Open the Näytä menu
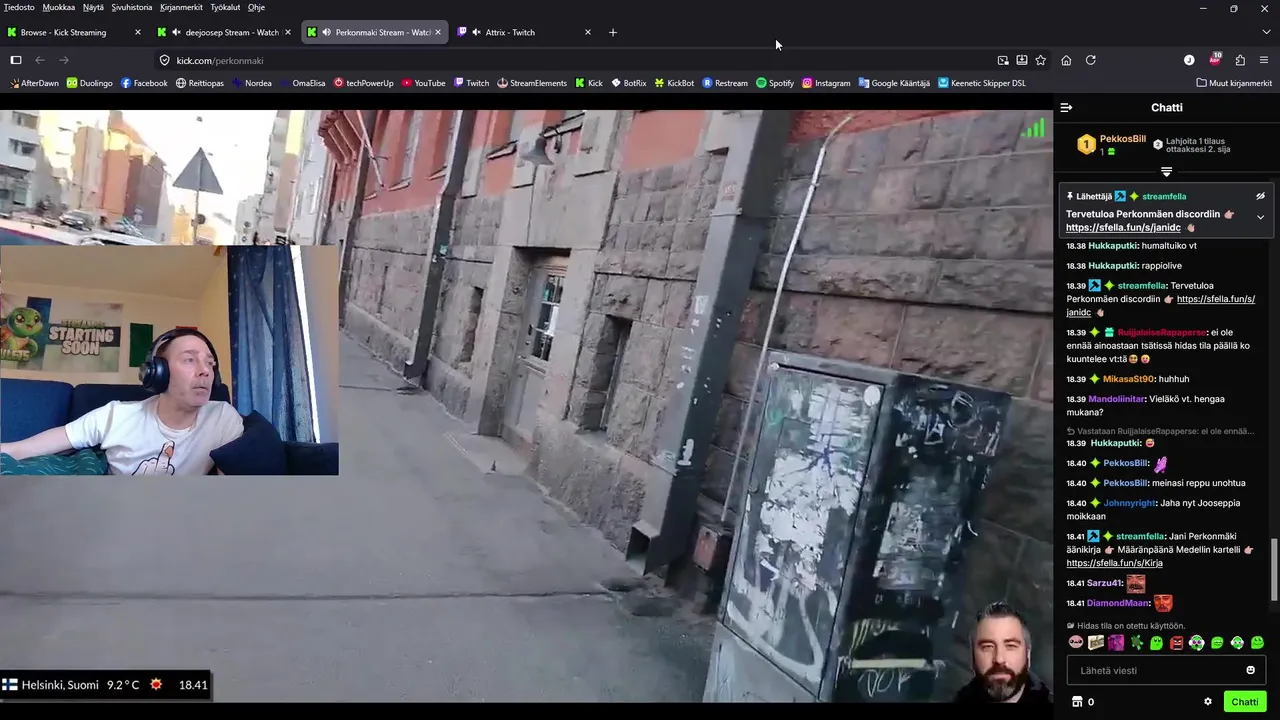The height and width of the screenshot is (720, 1280). point(93,7)
